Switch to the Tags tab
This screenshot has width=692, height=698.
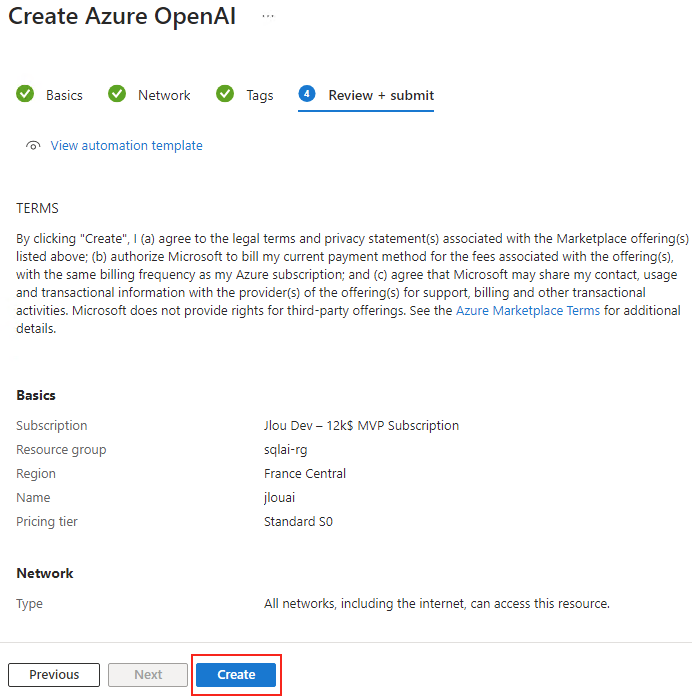(x=260, y=95)
